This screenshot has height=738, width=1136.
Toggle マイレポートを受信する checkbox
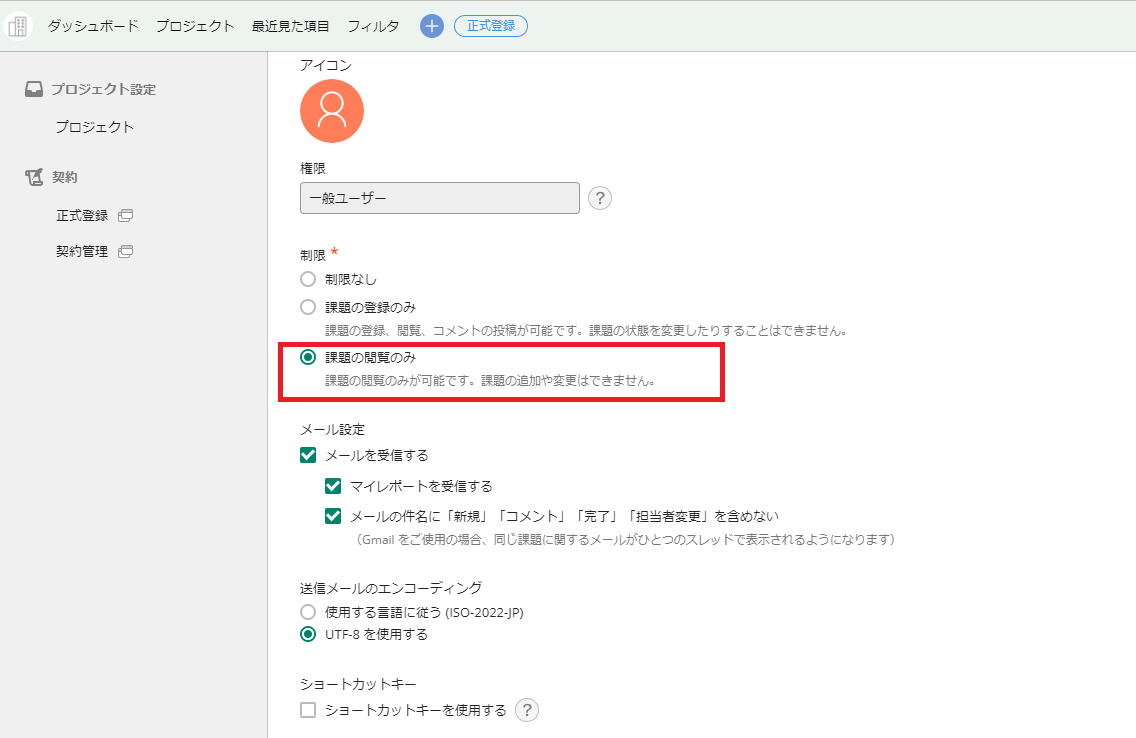point(333,486)
